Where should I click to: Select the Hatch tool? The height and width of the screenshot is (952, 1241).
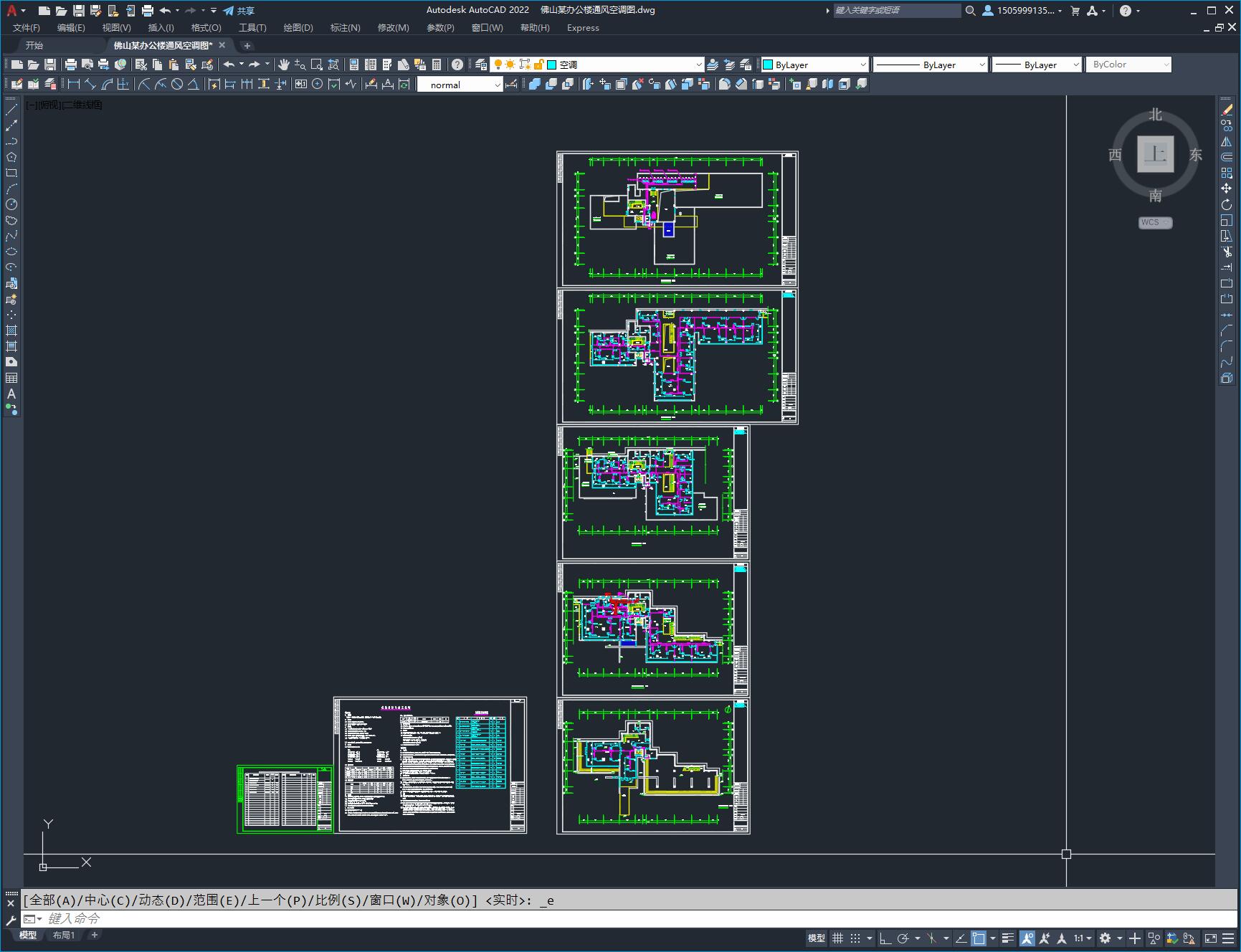pos(11,331)
